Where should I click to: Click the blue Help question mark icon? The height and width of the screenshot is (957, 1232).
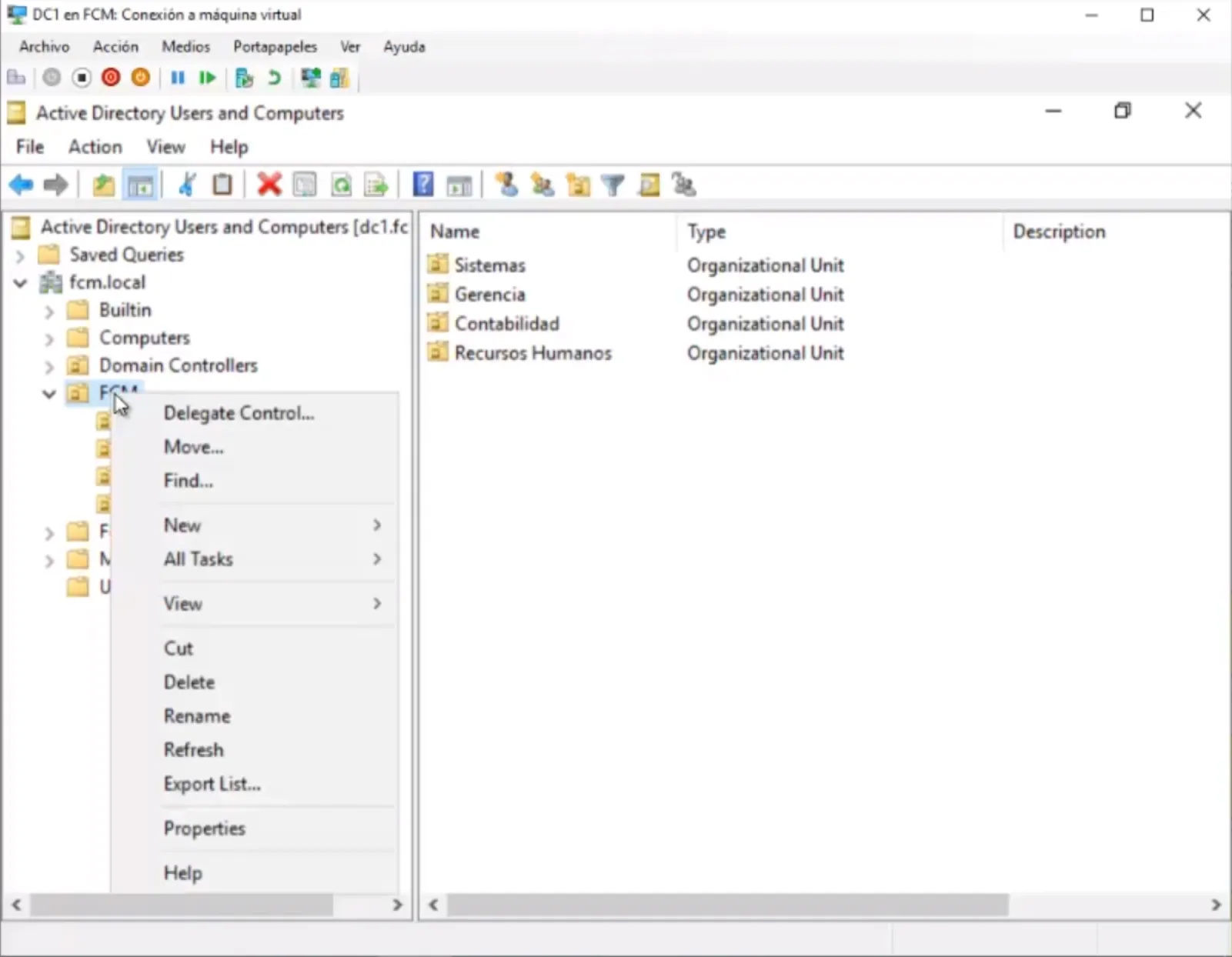[x=422, y=185]
